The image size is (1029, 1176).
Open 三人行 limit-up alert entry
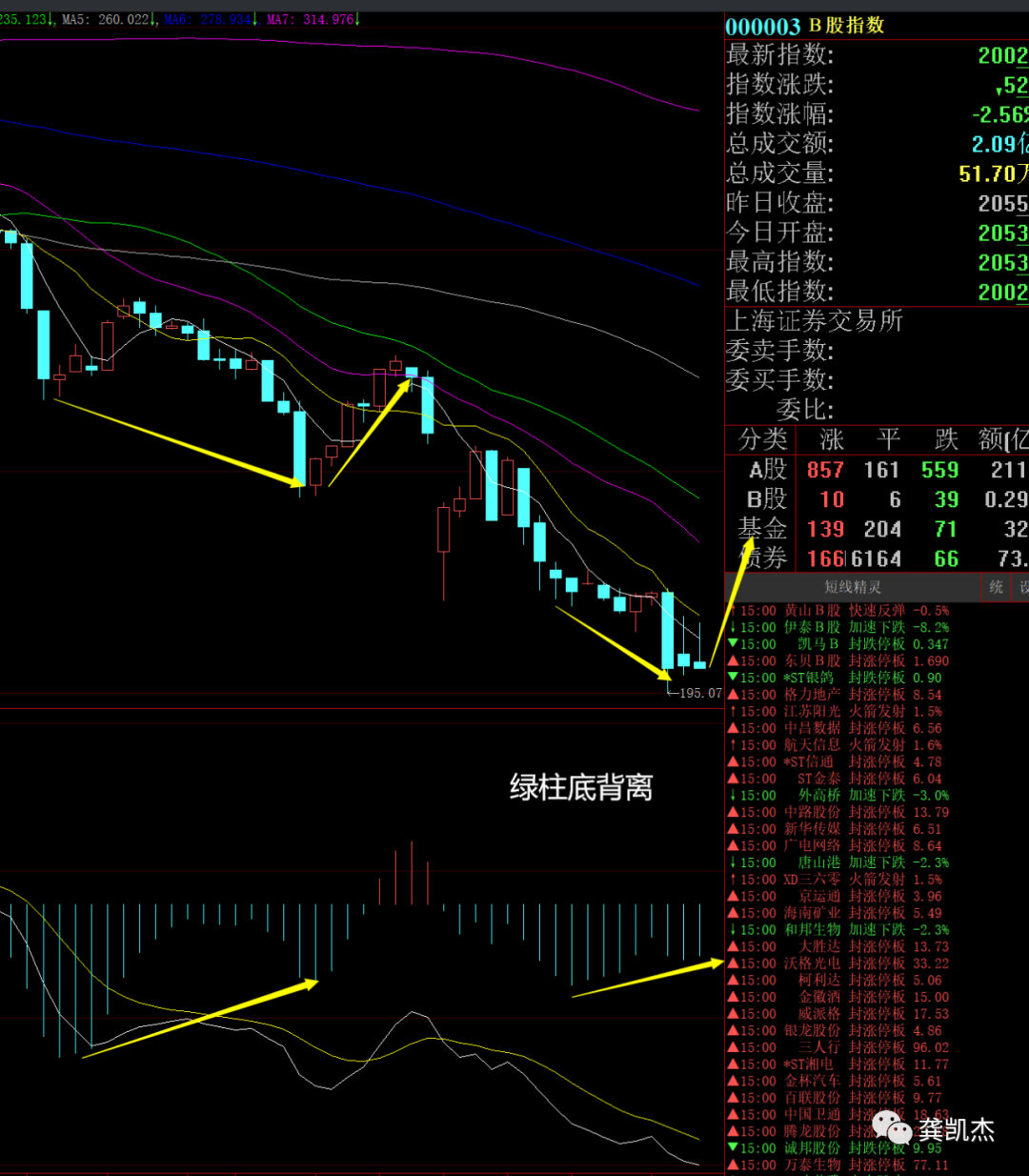pyautogui.click(x=818, y=1047)
